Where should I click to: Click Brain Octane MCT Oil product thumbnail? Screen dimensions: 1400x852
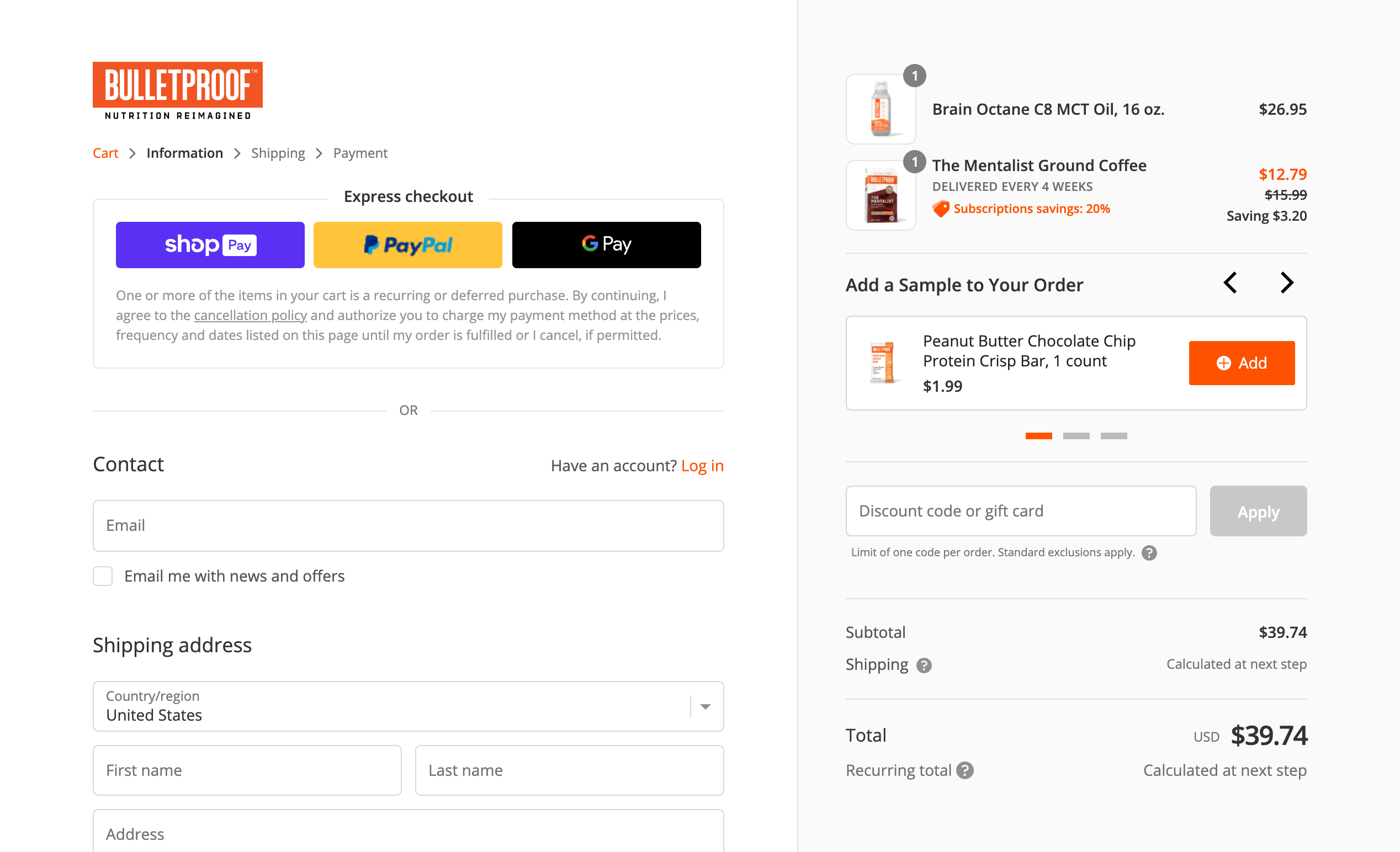pos(881,109)
